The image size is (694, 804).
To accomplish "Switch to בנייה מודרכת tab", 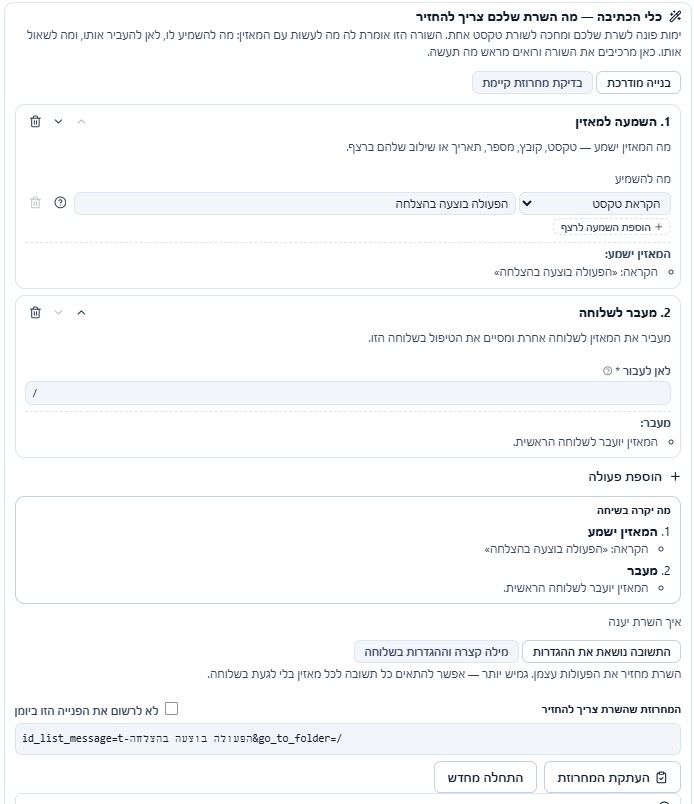I will (x=638, y=83).
